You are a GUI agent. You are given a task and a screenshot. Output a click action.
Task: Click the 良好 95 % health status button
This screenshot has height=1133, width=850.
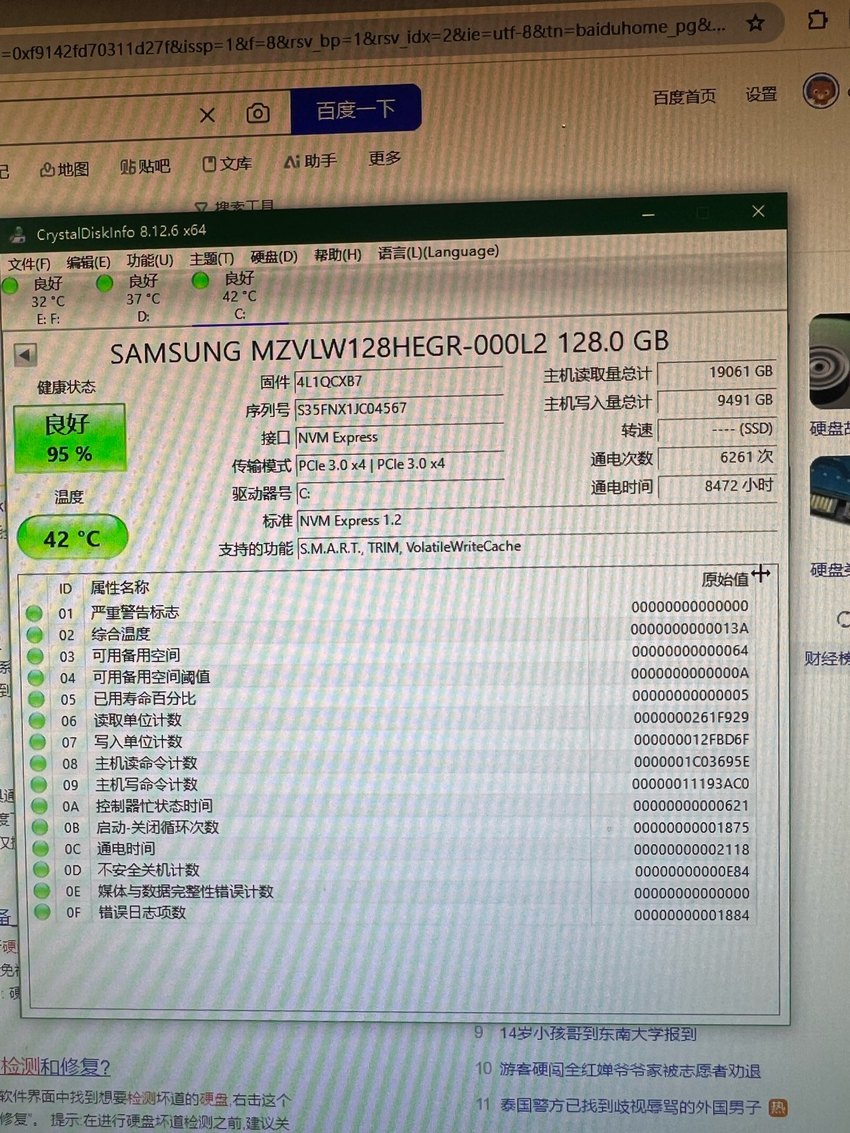click(69, 438)
